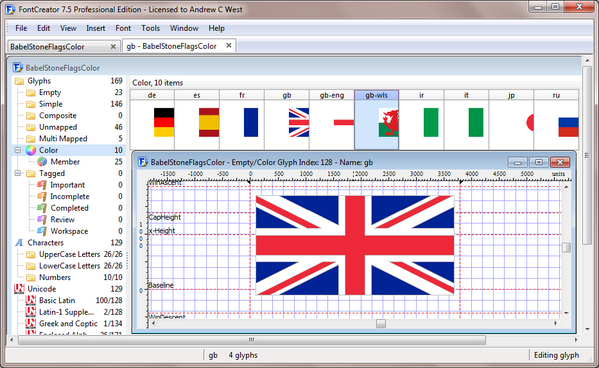Click the Basic Latin Unicode icon
Image resolution: width=599 pixels, height=368 pixels.
pyautogui.click(x=31, y=300)
